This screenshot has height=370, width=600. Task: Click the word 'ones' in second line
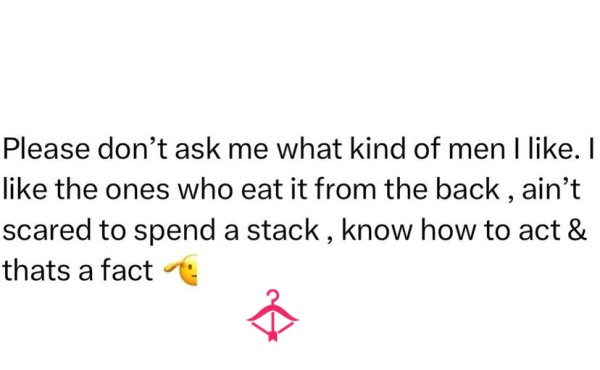(x=137, y=191)
